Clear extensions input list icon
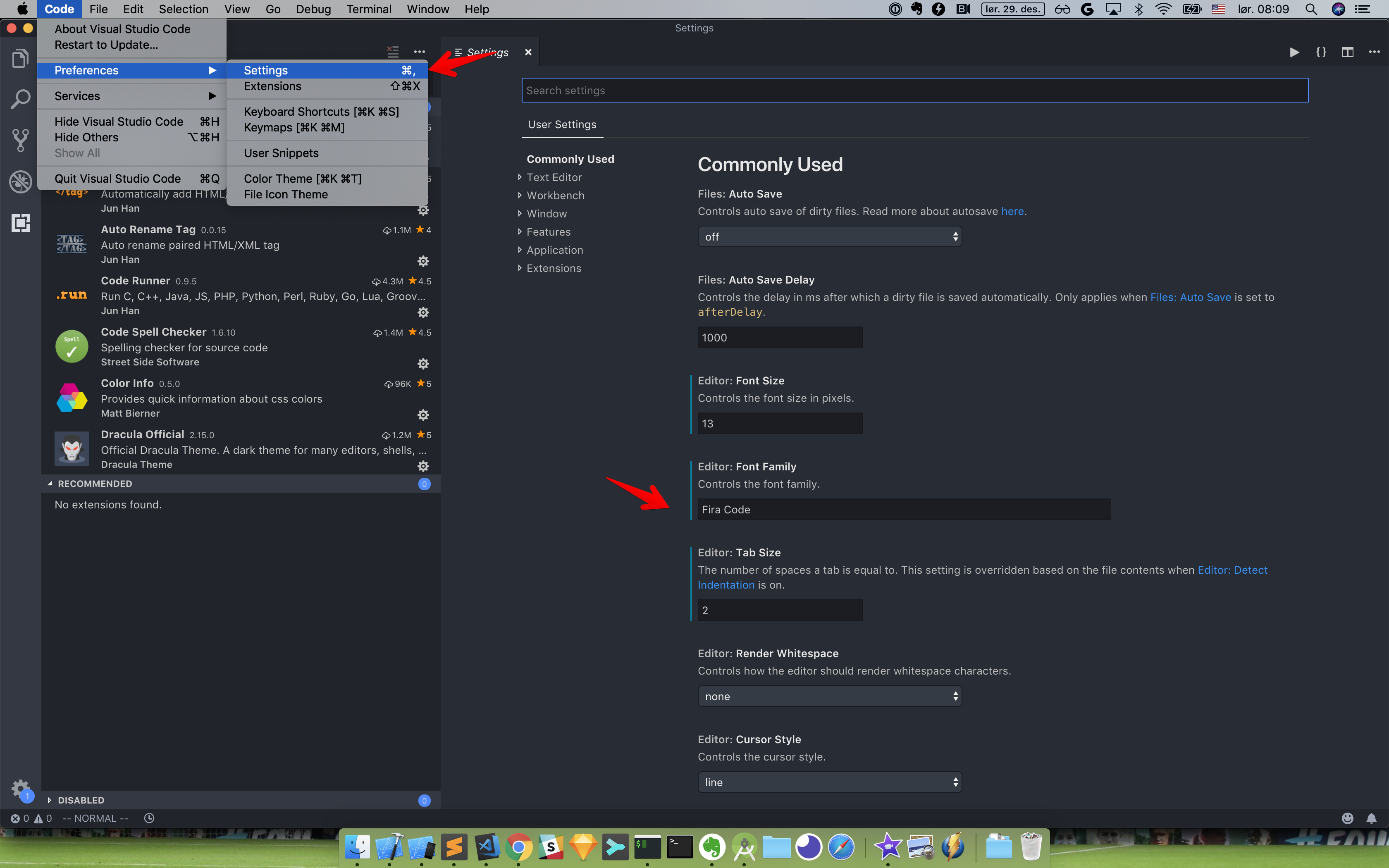1389x868 pixels. [393, 52]
